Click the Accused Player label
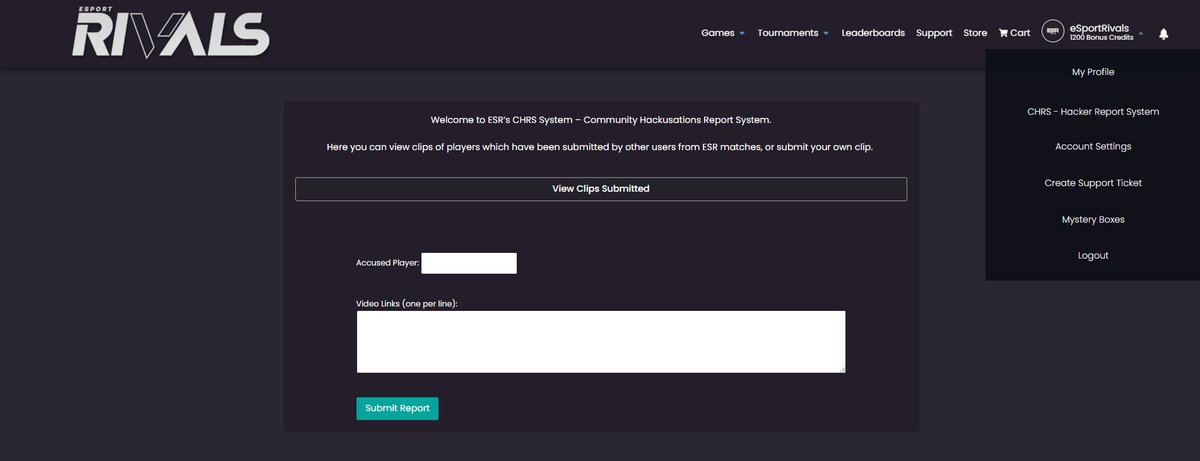 pos(388,264)
